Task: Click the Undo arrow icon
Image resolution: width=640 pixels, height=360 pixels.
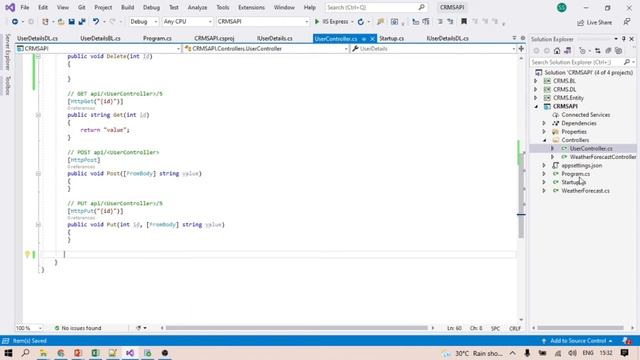Action: click(x=96, y=22)
